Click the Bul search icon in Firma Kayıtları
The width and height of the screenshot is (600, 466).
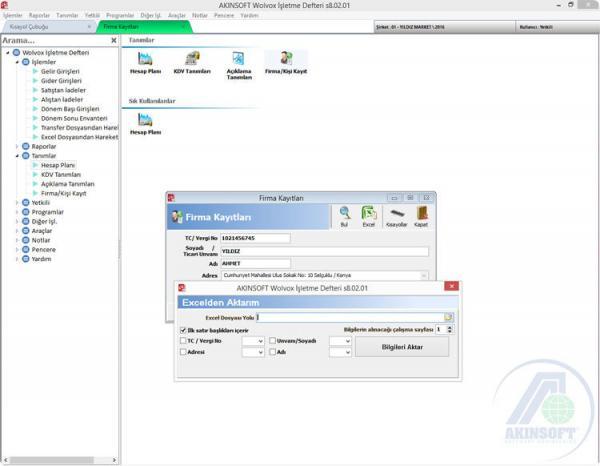(x=344, y=216)
